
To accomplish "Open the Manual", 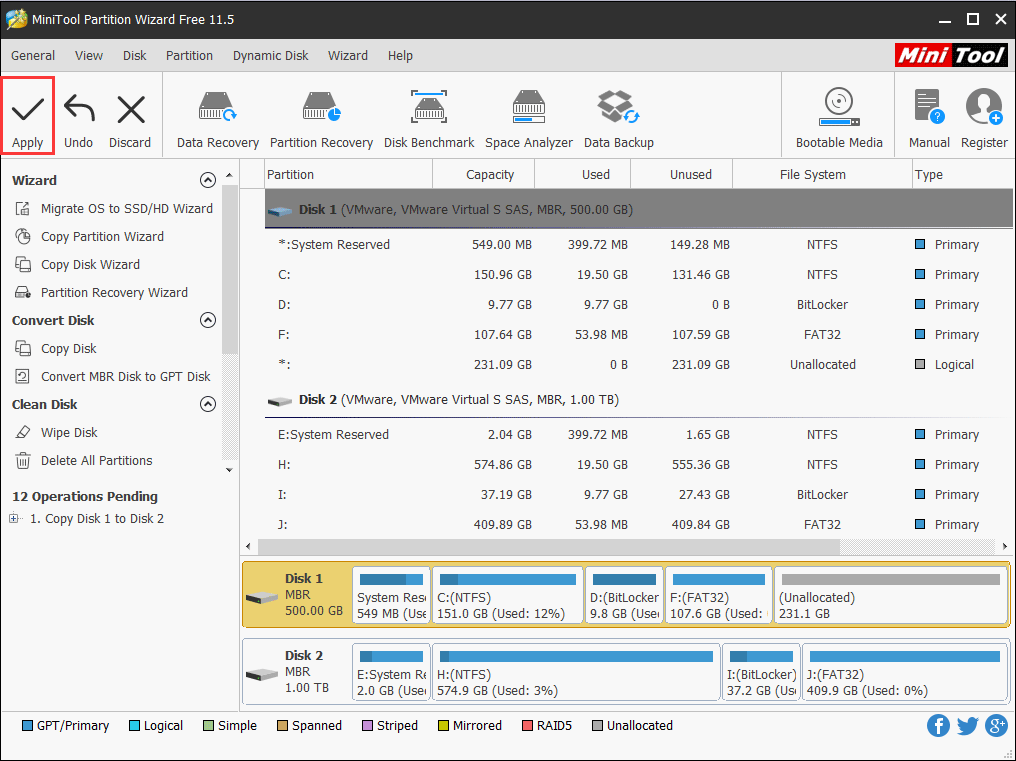I will [929, 119].
